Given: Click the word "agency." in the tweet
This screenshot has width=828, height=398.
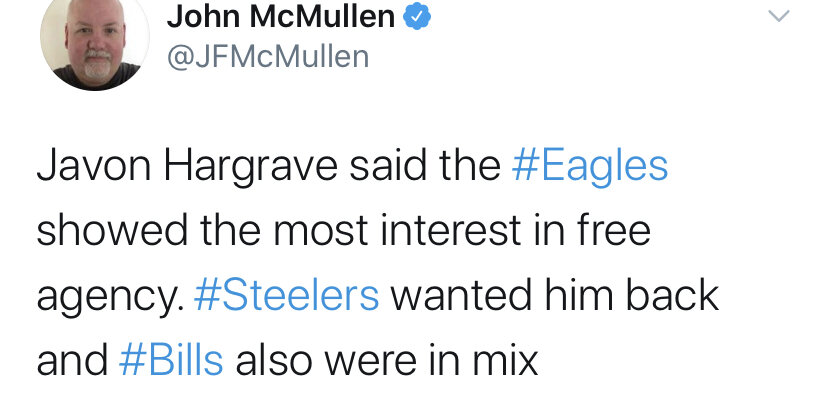Looking at the screenshot, I should click(x=110, y=298).
